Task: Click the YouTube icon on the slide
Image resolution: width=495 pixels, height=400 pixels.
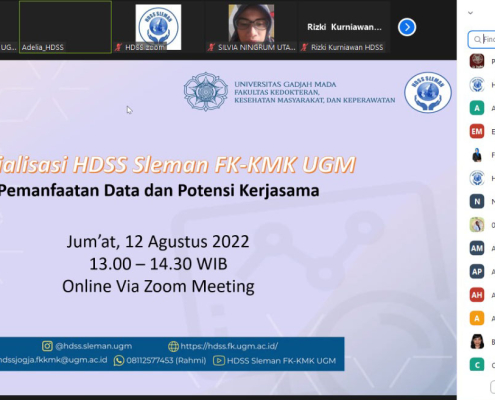Action: (219, 361)
